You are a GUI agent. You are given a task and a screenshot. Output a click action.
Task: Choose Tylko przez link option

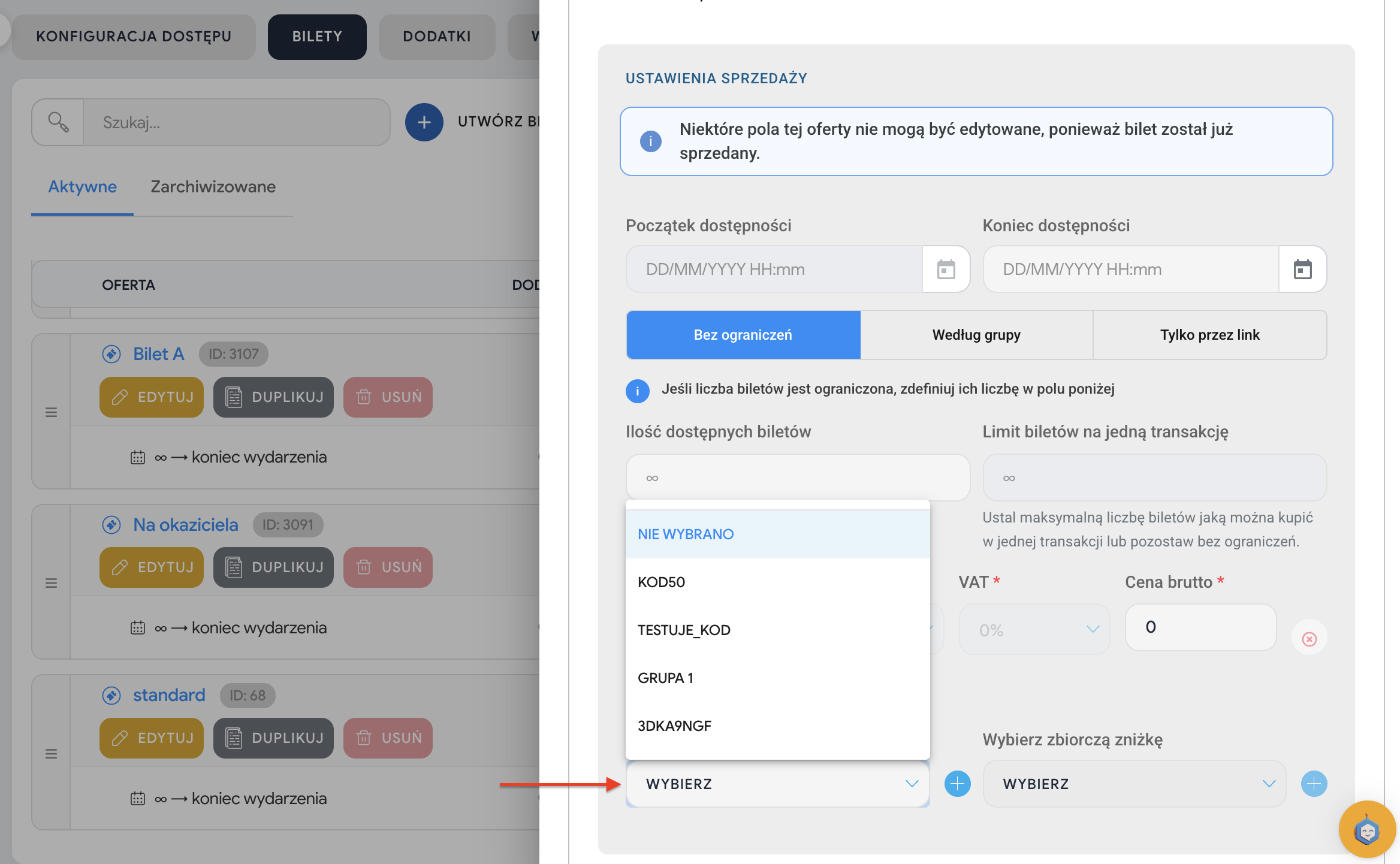(x=1209, y=335)
